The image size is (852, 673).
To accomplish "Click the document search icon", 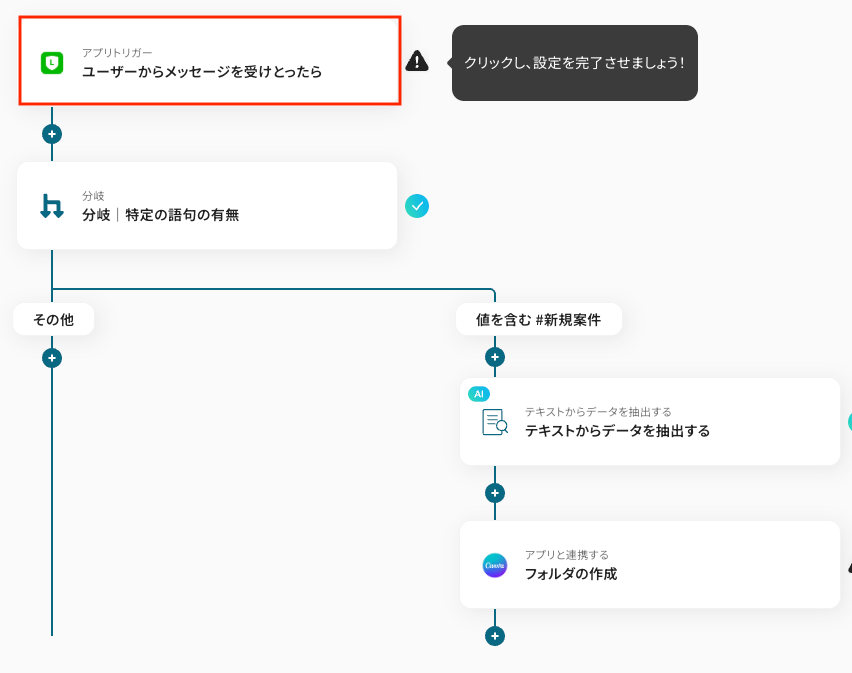I will tap(495, 422).
